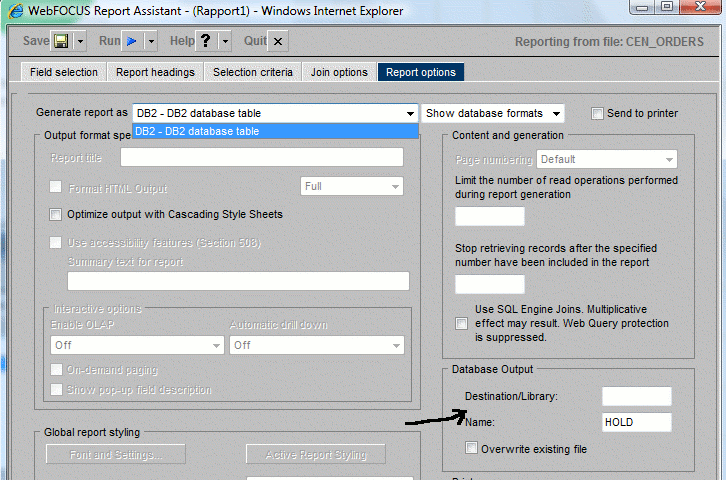This screenshot has width=726, height=480.
Task: Open the Save dropdown arrow
Action: coord(80,41)
